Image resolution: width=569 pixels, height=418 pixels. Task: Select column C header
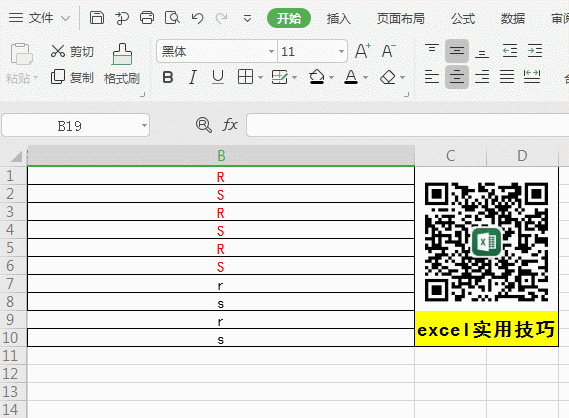pos(450,156)
